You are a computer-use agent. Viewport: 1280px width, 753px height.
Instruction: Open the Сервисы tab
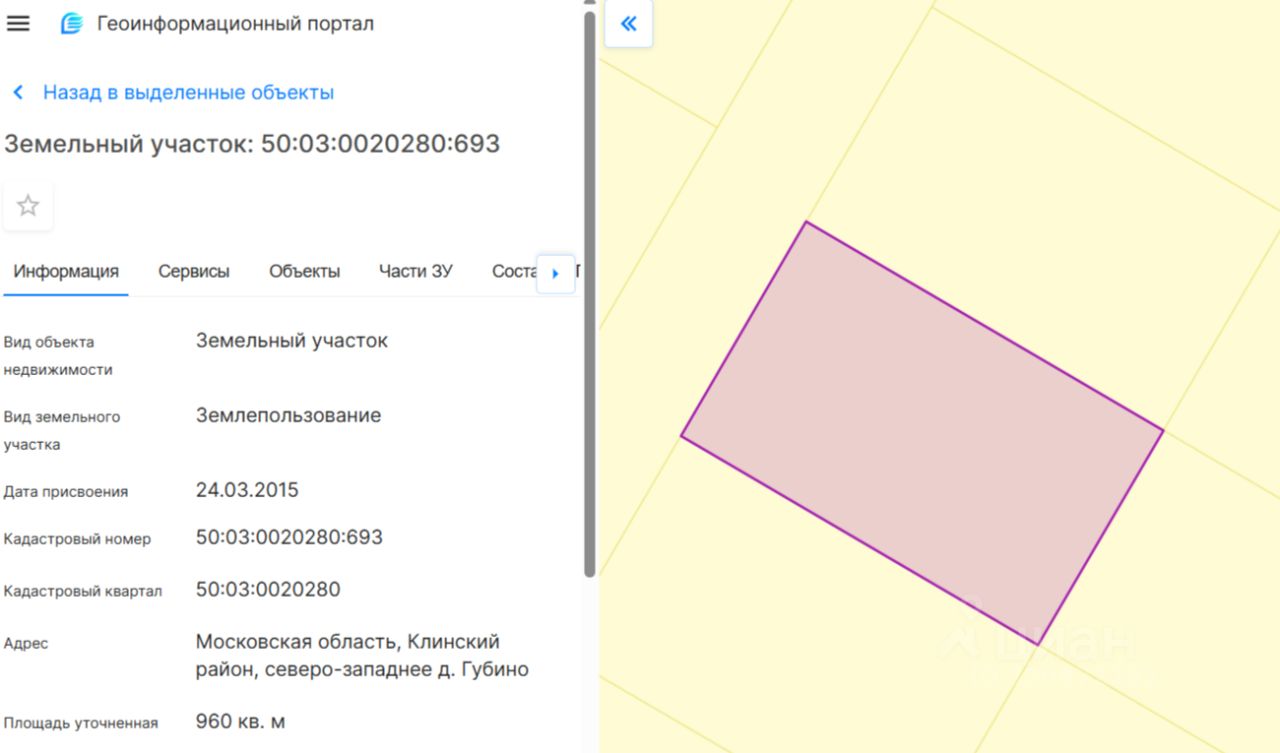[194, 271]
